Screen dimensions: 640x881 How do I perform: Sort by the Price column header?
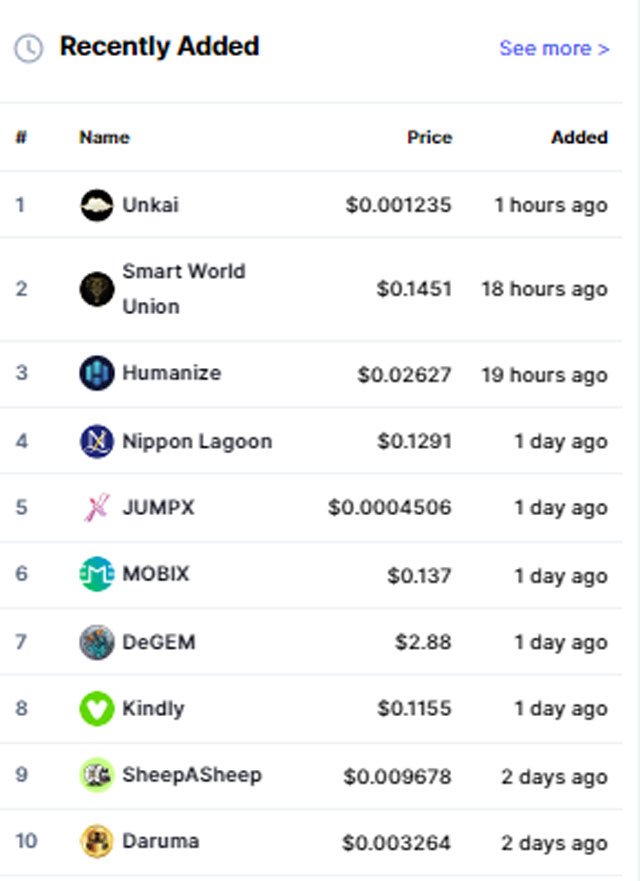tap(429, 137)
